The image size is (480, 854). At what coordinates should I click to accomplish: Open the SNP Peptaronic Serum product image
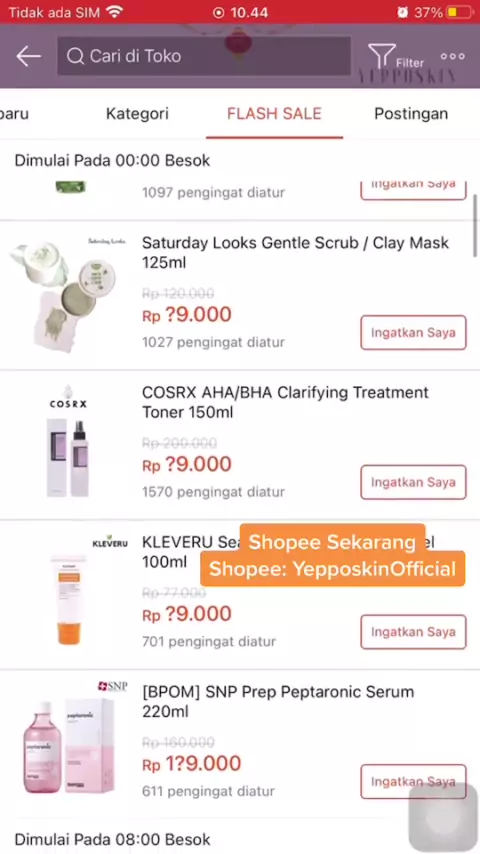tap(69, 742)
